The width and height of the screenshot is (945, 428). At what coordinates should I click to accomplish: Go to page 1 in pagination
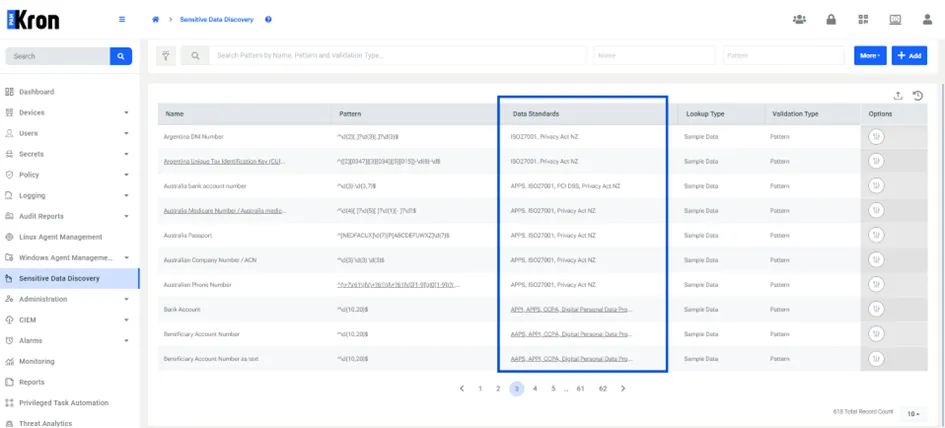pyautogui.click(x=480, y=389)
